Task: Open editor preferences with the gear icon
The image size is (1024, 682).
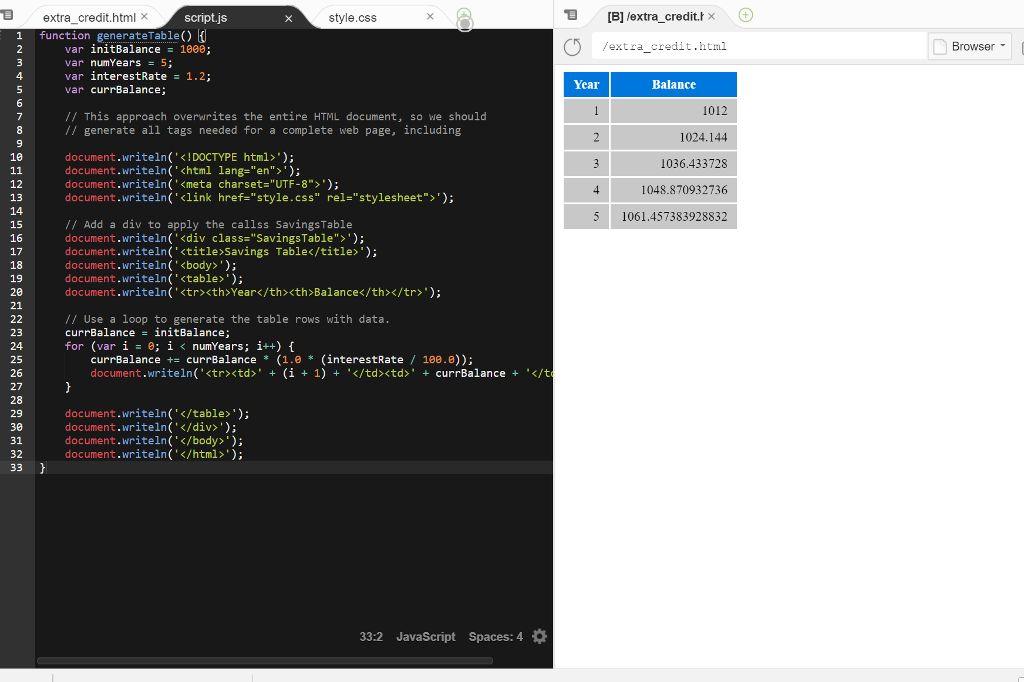Action: tap(539, 636)
